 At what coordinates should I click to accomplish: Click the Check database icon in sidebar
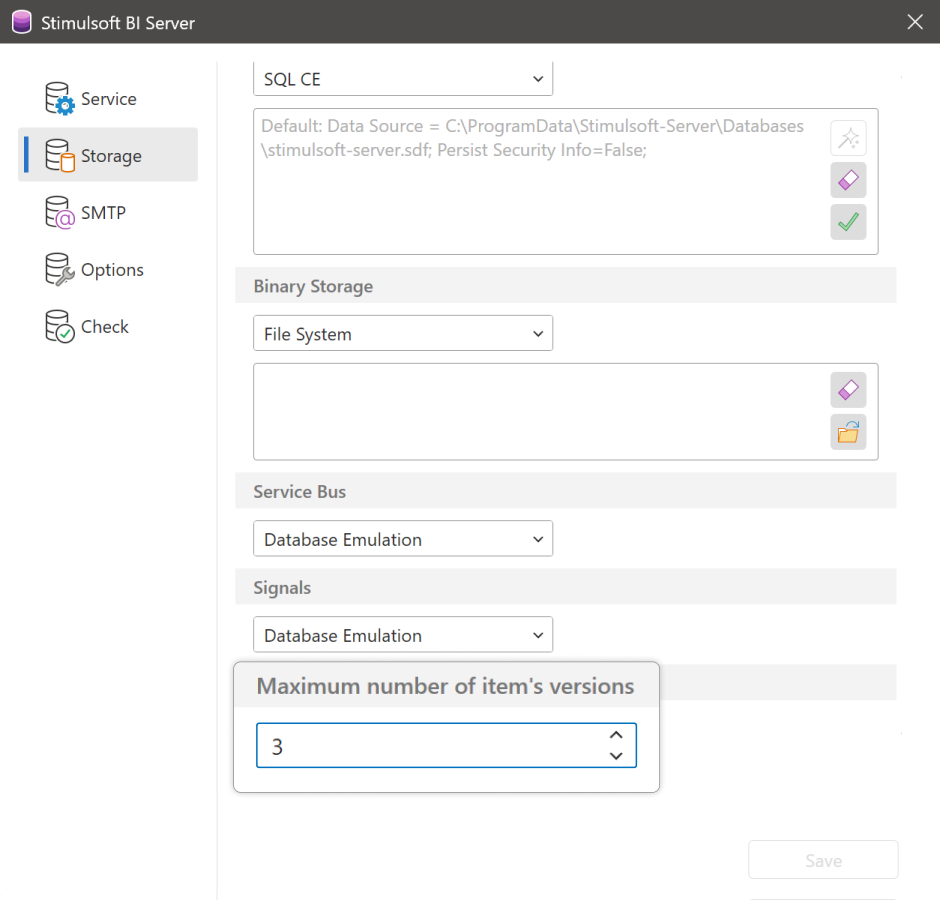point(60,327)
